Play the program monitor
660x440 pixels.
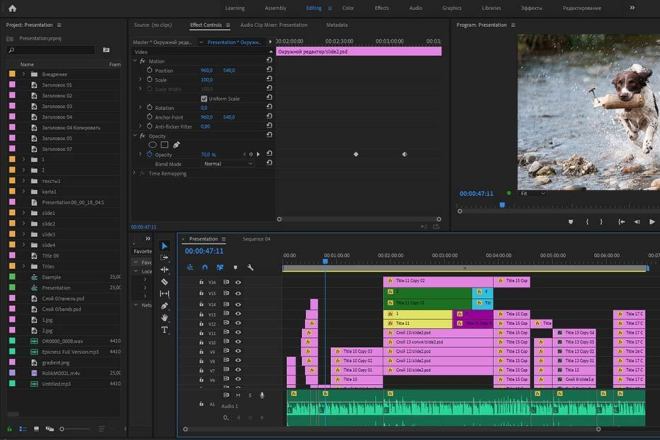click(x=652, y=221)
